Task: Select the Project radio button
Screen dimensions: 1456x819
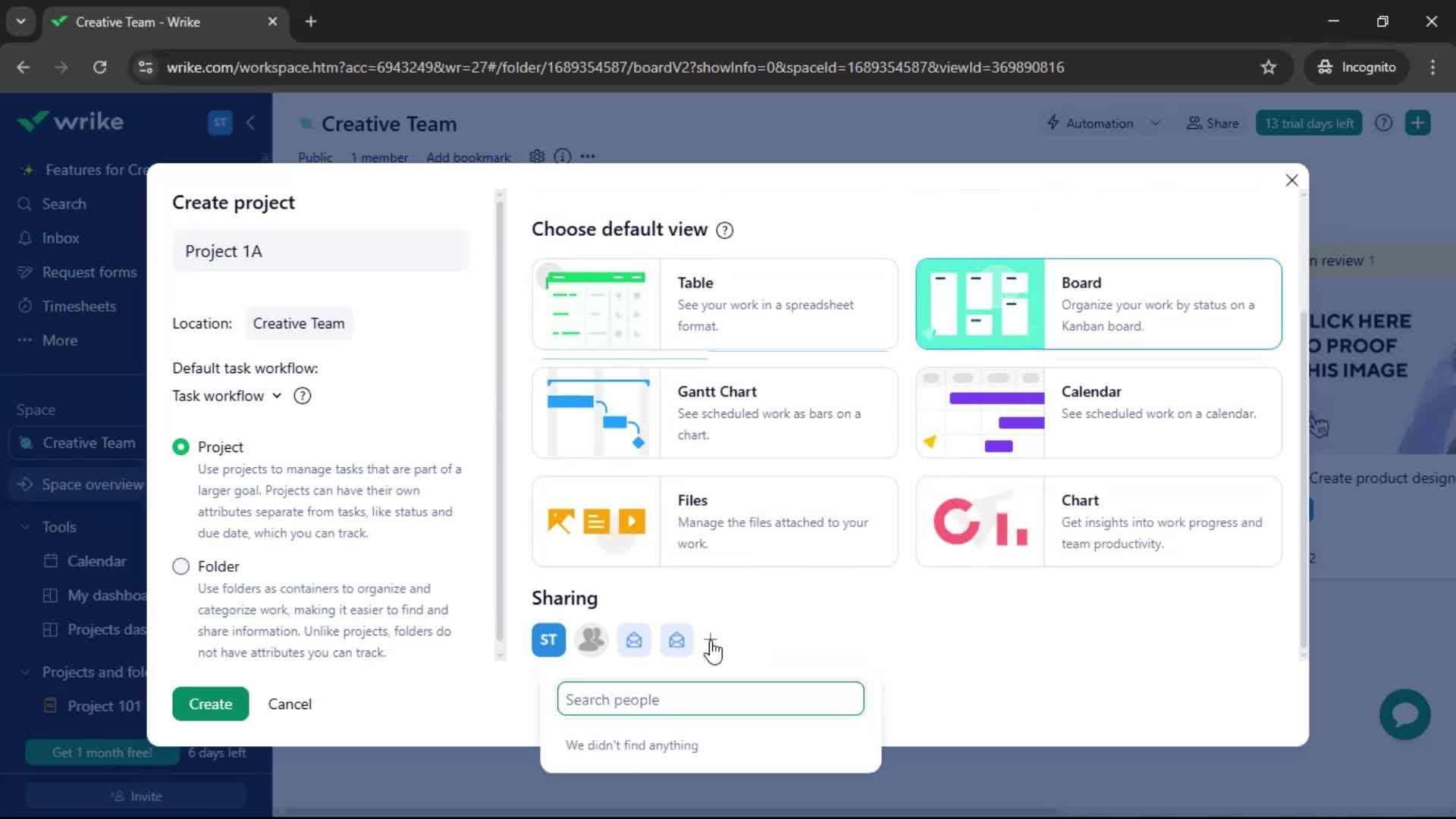Action: (180, 447)
